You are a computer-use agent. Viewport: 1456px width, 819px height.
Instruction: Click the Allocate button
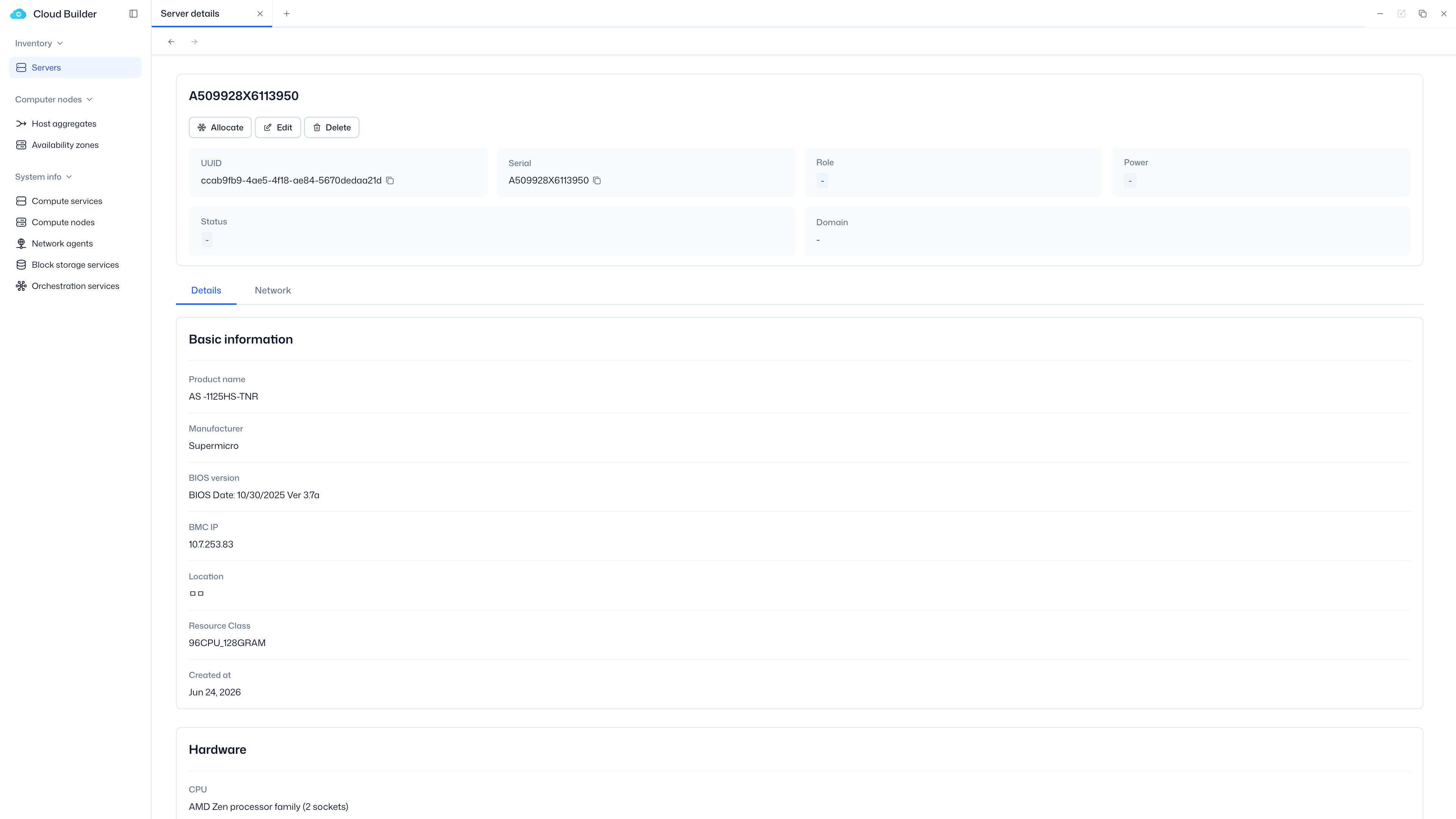(x=220, y=127)
